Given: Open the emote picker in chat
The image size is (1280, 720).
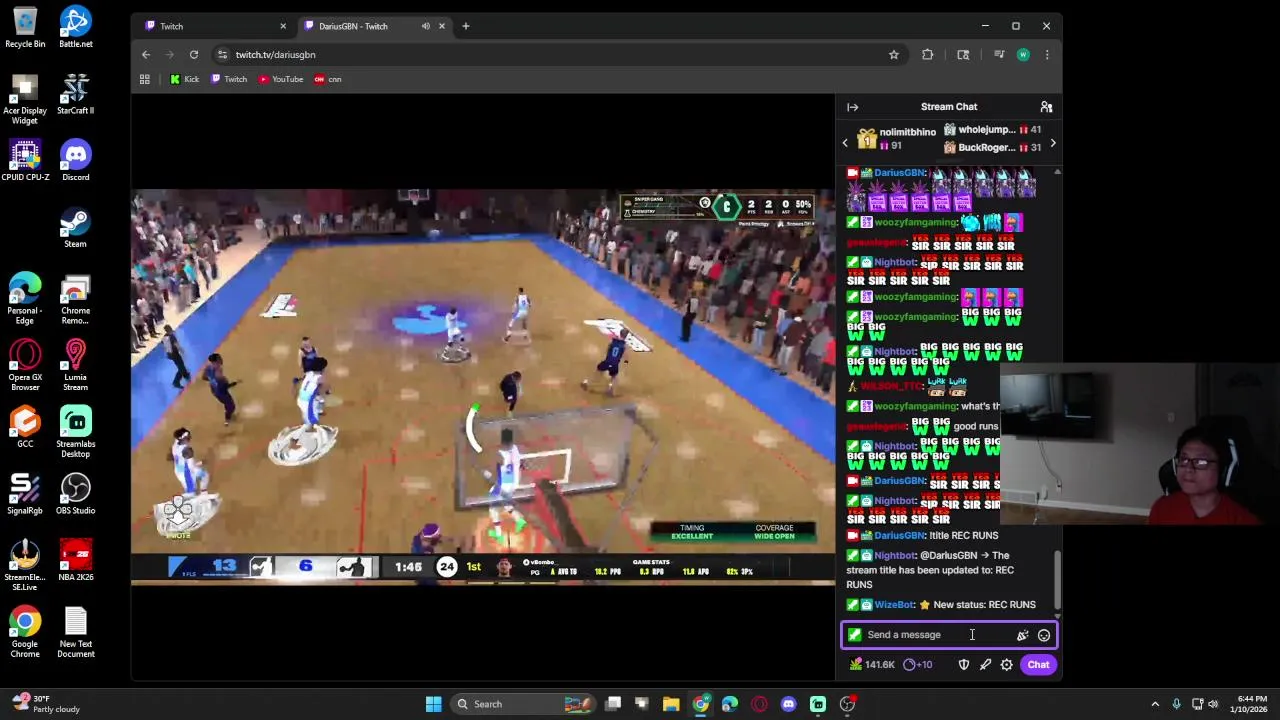Looking at the screenshot, I should pos(1043,635).
